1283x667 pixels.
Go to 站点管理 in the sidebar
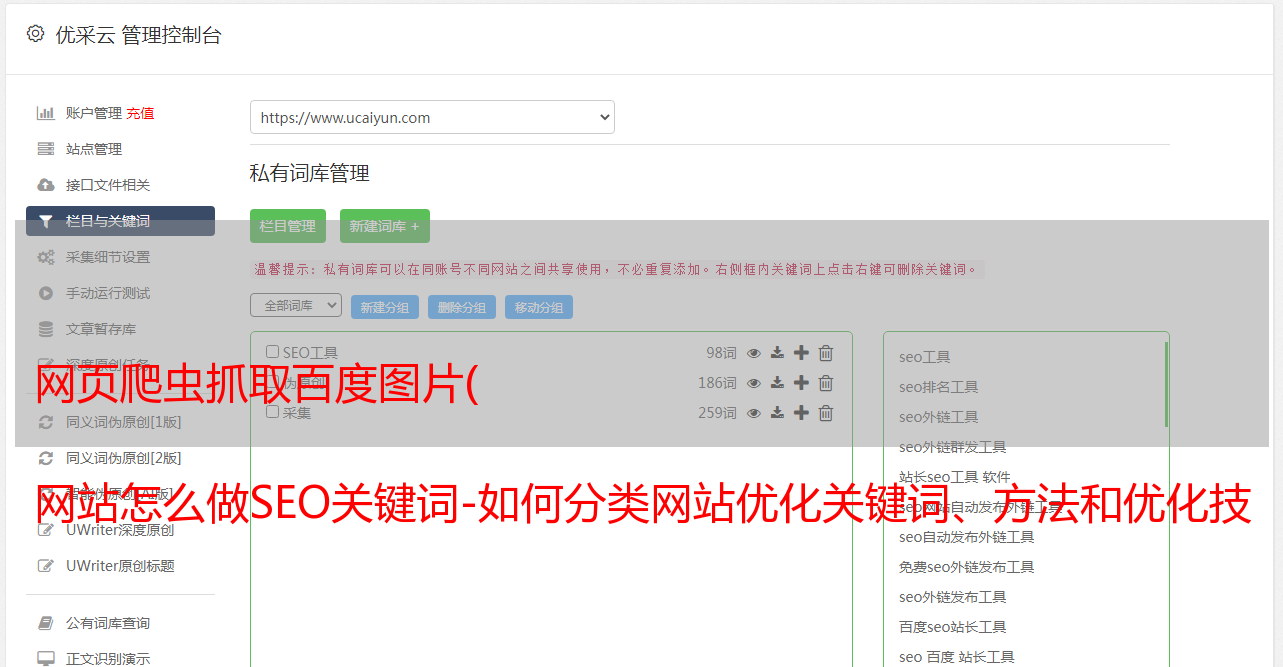pos(94,149)
